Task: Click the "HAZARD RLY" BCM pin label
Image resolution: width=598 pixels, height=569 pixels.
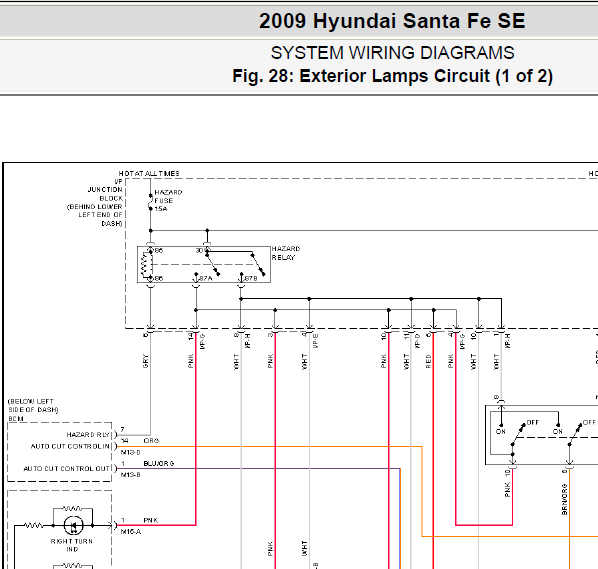Action: point(88,435)
